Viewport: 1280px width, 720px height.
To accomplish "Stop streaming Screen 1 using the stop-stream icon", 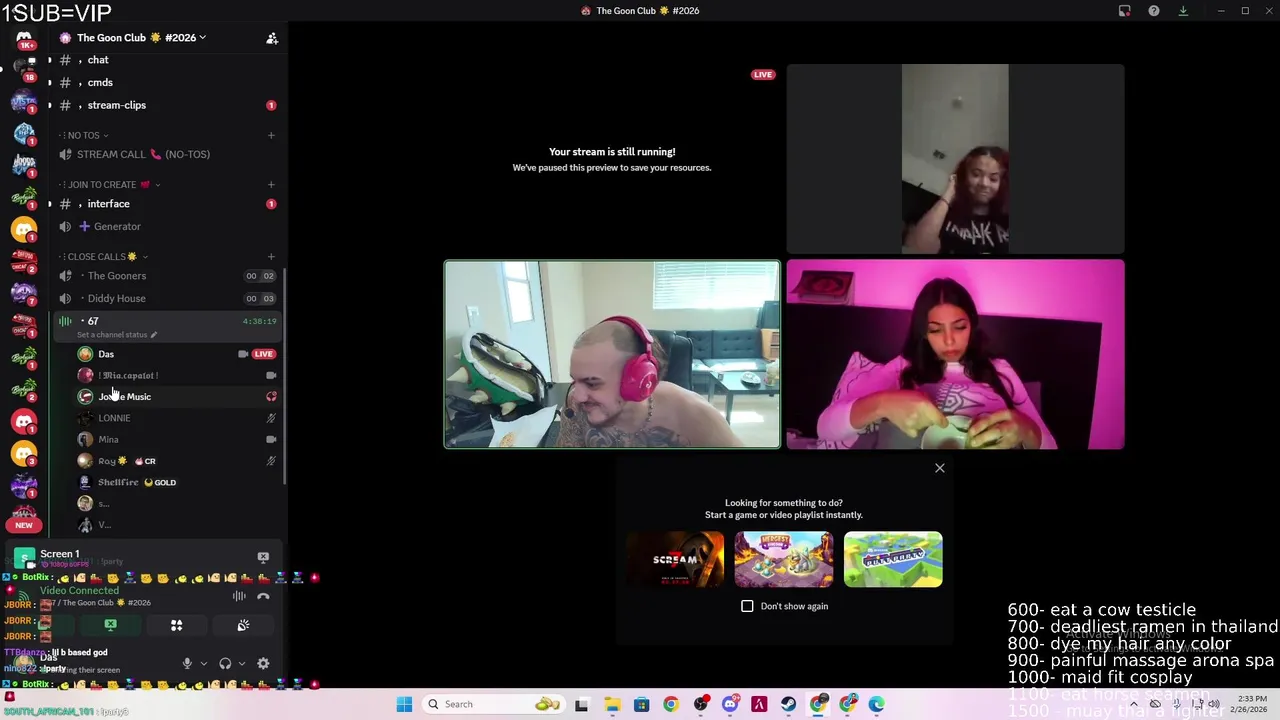I will pos(263,557).
